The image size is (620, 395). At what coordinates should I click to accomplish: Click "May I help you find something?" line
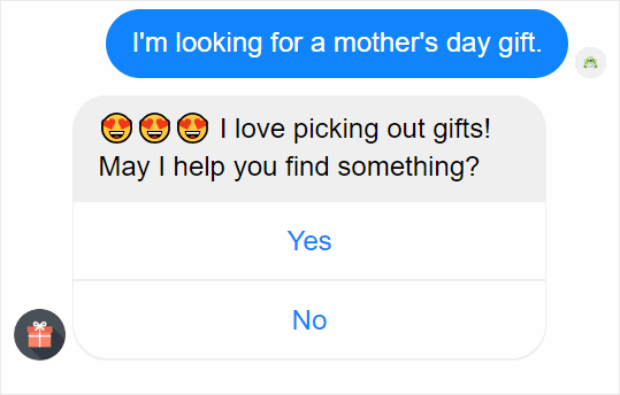coord(289,167)
